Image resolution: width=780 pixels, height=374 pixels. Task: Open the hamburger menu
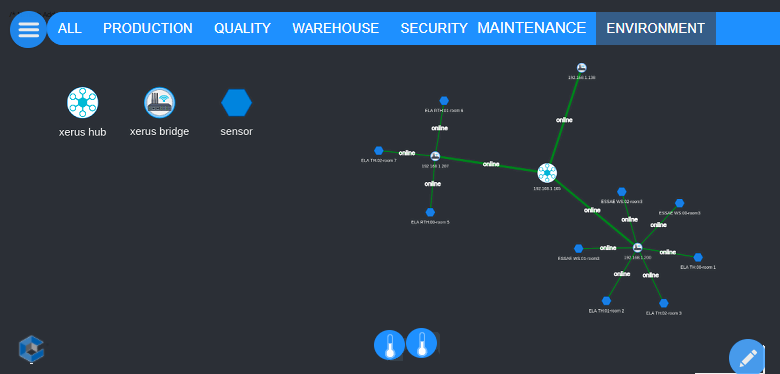tap(28, 30)
